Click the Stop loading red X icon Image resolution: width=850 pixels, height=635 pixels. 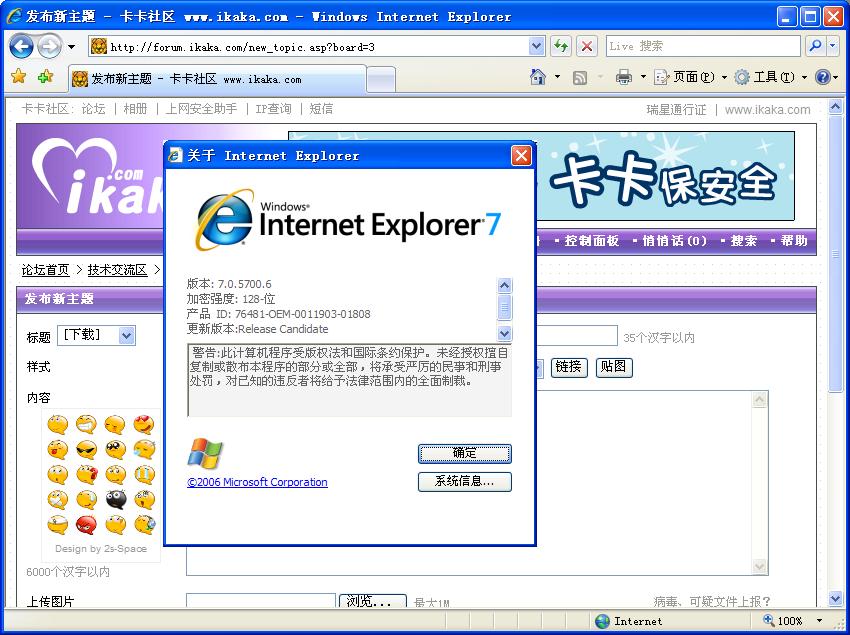(x=587, y=47)
